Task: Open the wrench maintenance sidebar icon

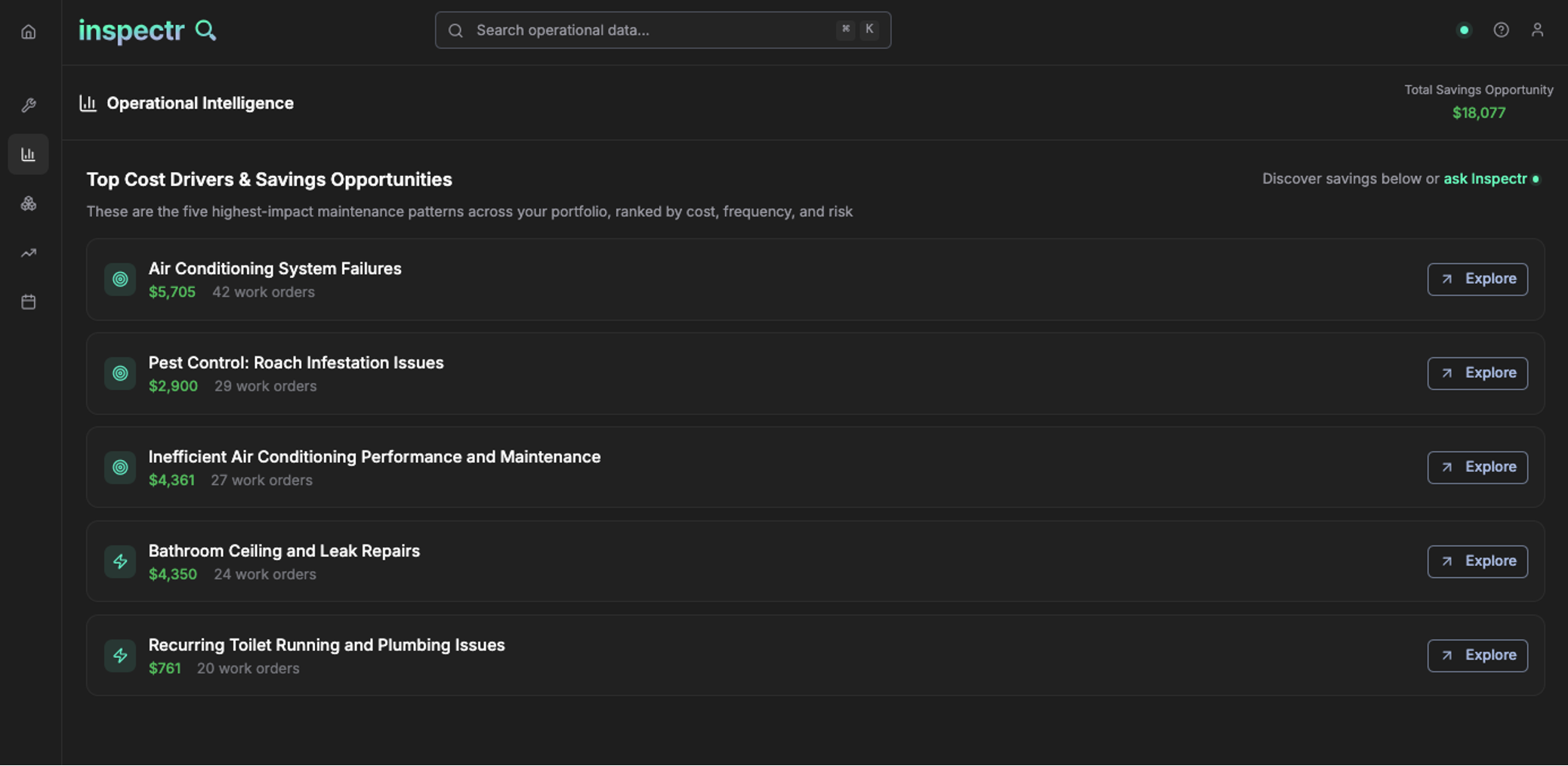Action: [x=29, y=105]
